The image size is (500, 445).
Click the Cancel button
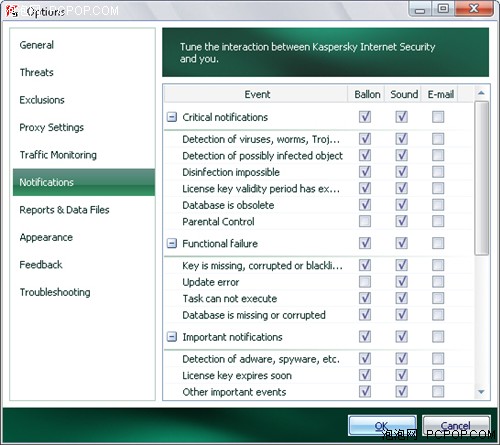pyautogui.click(x=456, y=426)
